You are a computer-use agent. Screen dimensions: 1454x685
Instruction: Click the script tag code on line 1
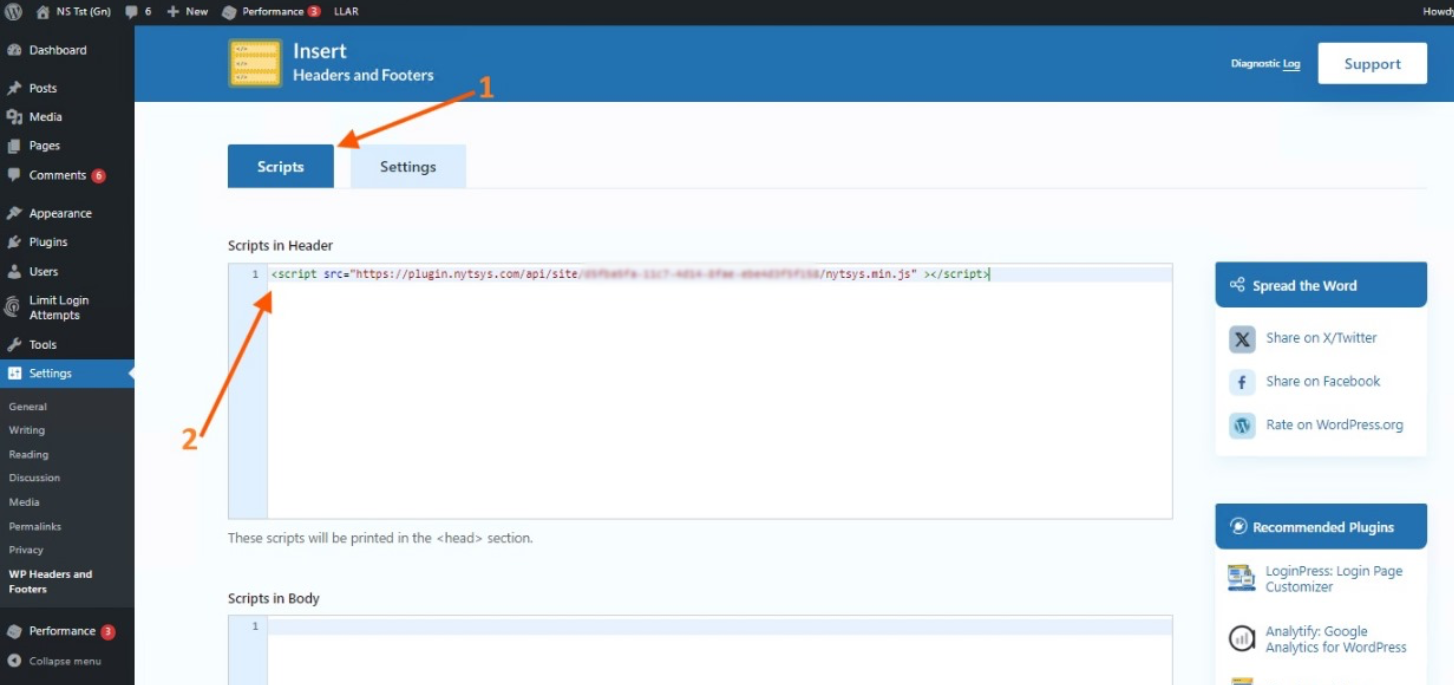(x=631, y=274)
